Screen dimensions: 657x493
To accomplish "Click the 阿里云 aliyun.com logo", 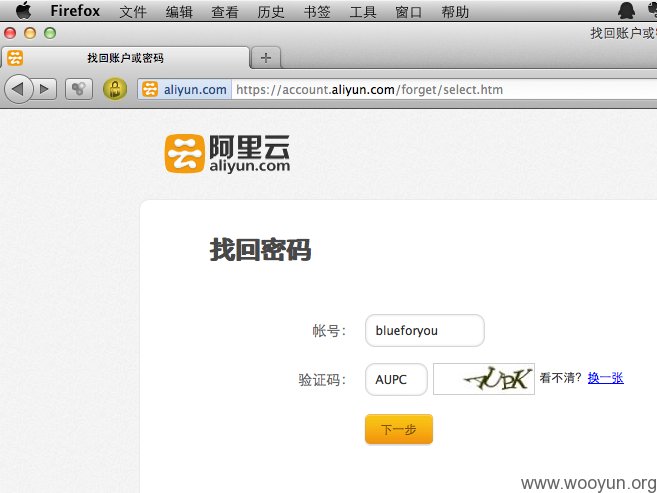I will coord(228,153).
